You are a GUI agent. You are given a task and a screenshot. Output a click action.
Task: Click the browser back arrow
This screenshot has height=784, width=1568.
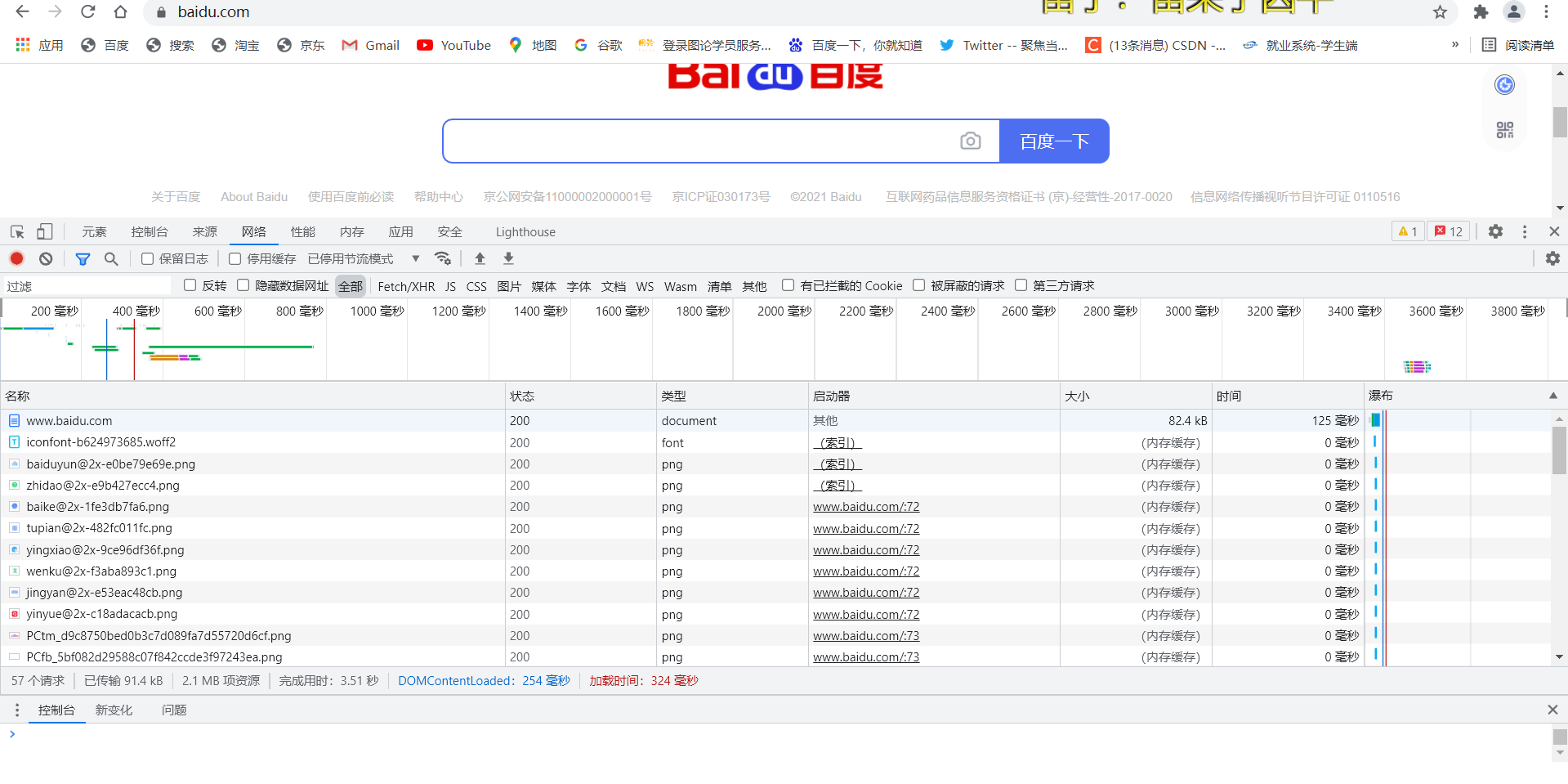[x=23, y=12]
